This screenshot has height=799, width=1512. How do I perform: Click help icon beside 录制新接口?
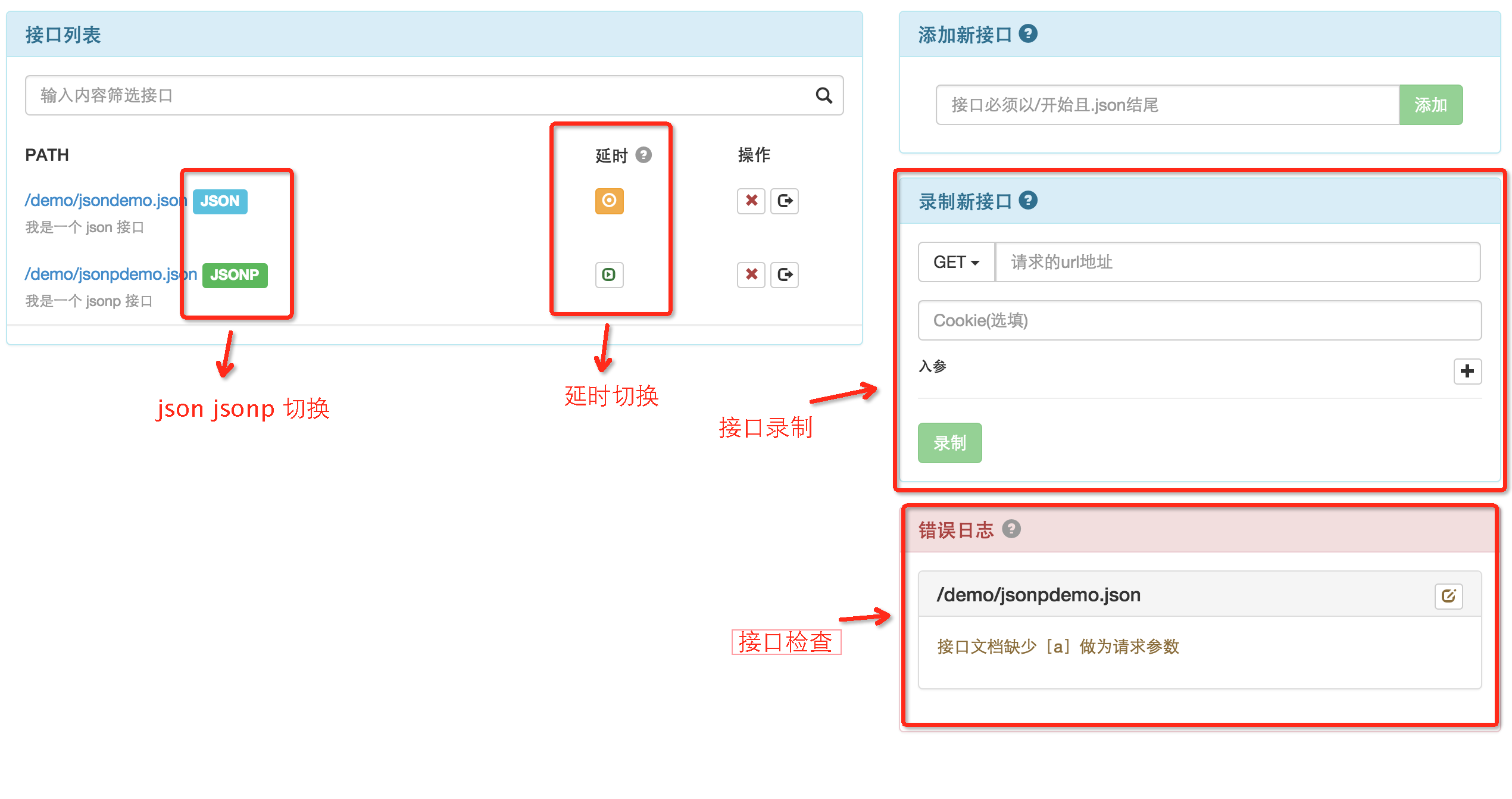pyautogui.click(x=1027, y=200)
